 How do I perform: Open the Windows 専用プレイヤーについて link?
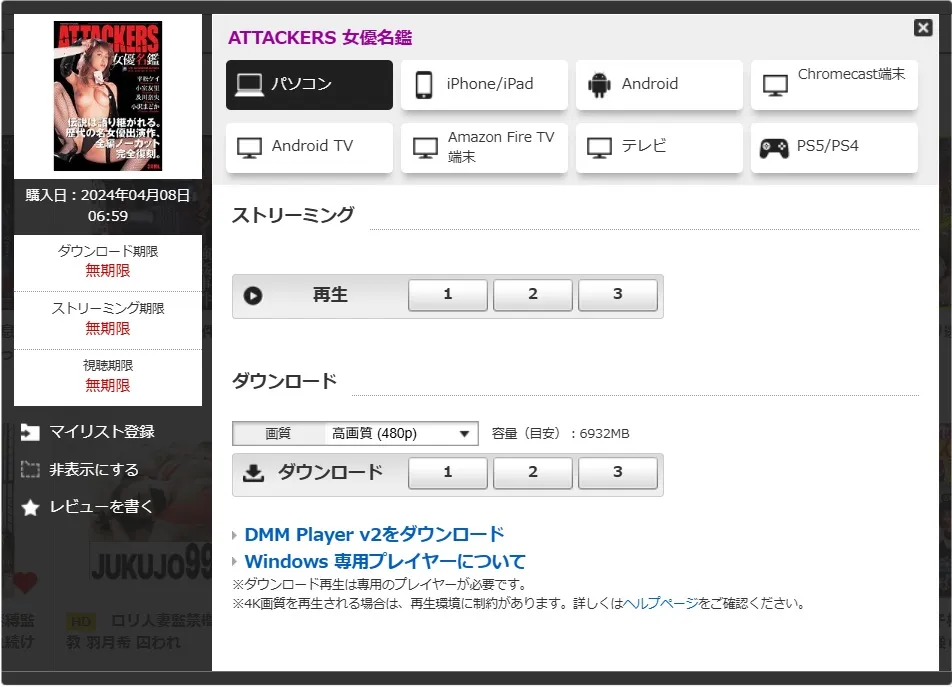point(384,561)
